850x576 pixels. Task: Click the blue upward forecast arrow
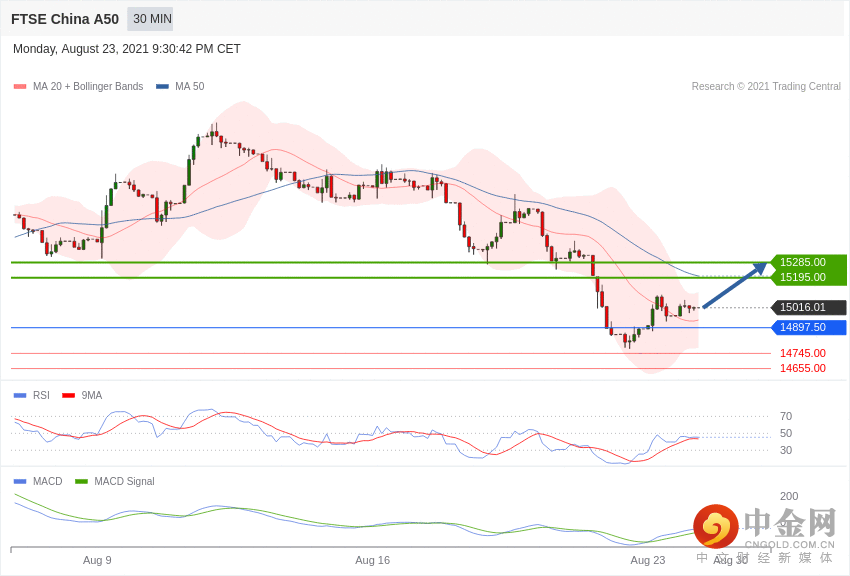pyautogui.click(x=735, y=285)
